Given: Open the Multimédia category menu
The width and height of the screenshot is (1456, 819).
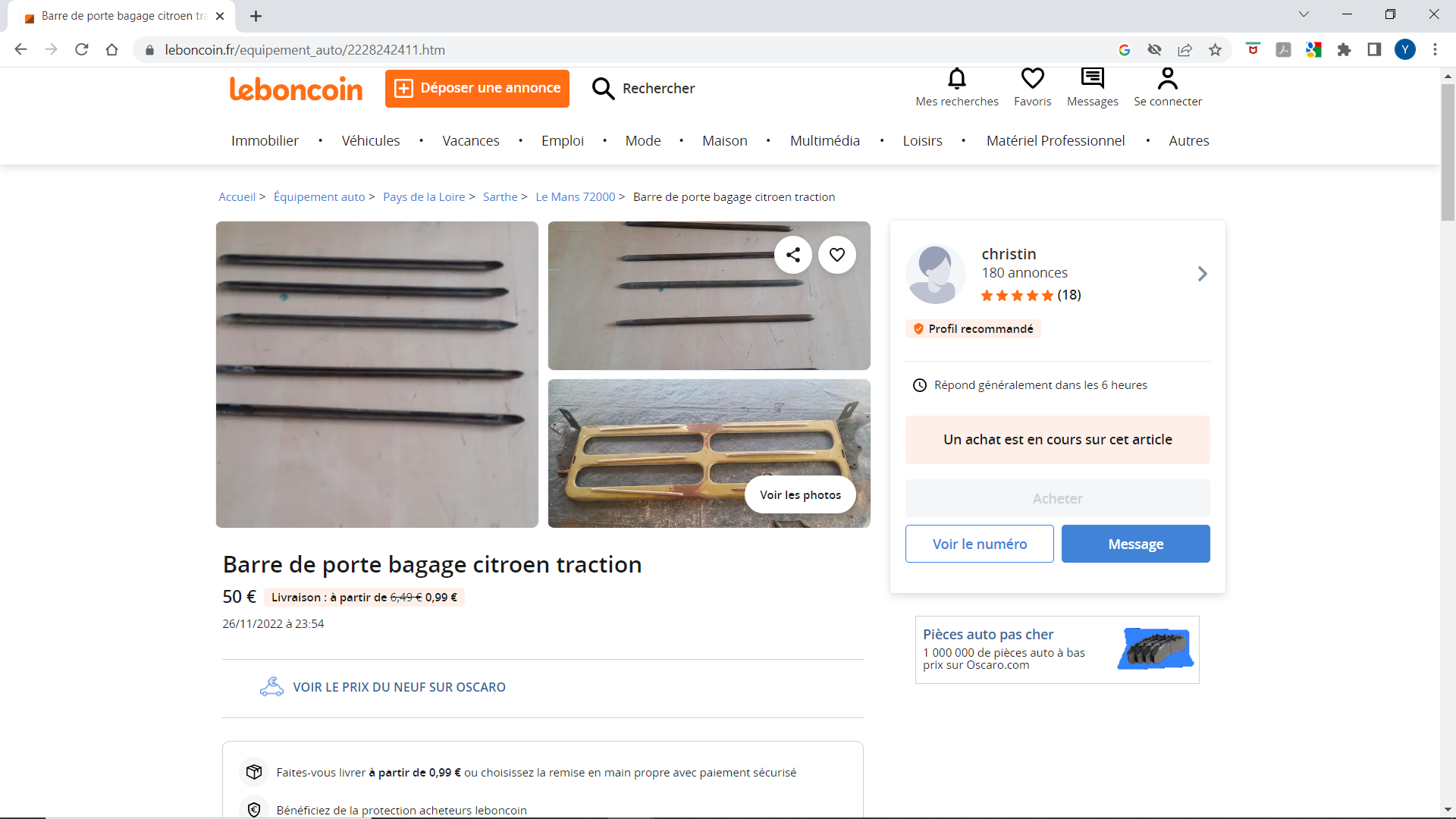Looking at the screenshot, I should point(824,141).
